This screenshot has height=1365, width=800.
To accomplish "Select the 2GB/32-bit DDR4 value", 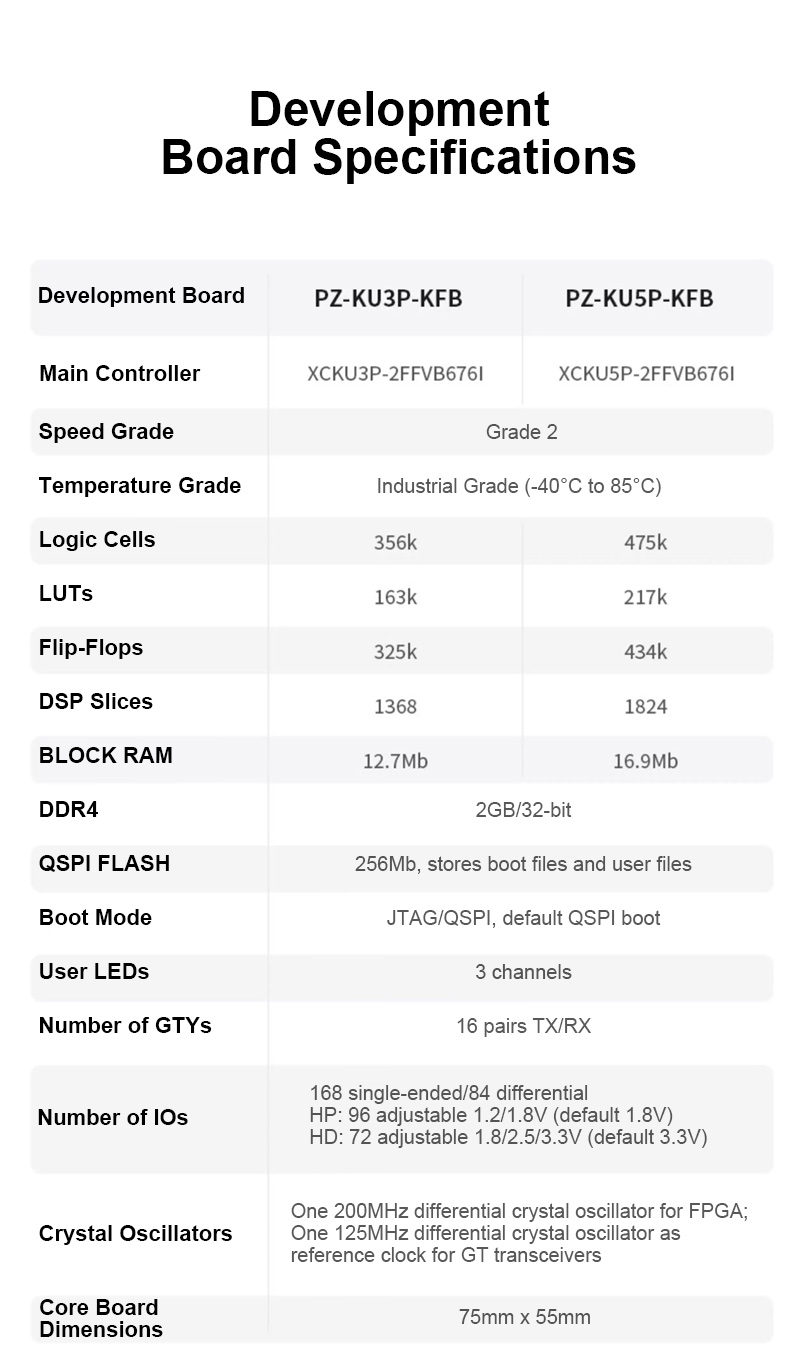I will [523, 810].
